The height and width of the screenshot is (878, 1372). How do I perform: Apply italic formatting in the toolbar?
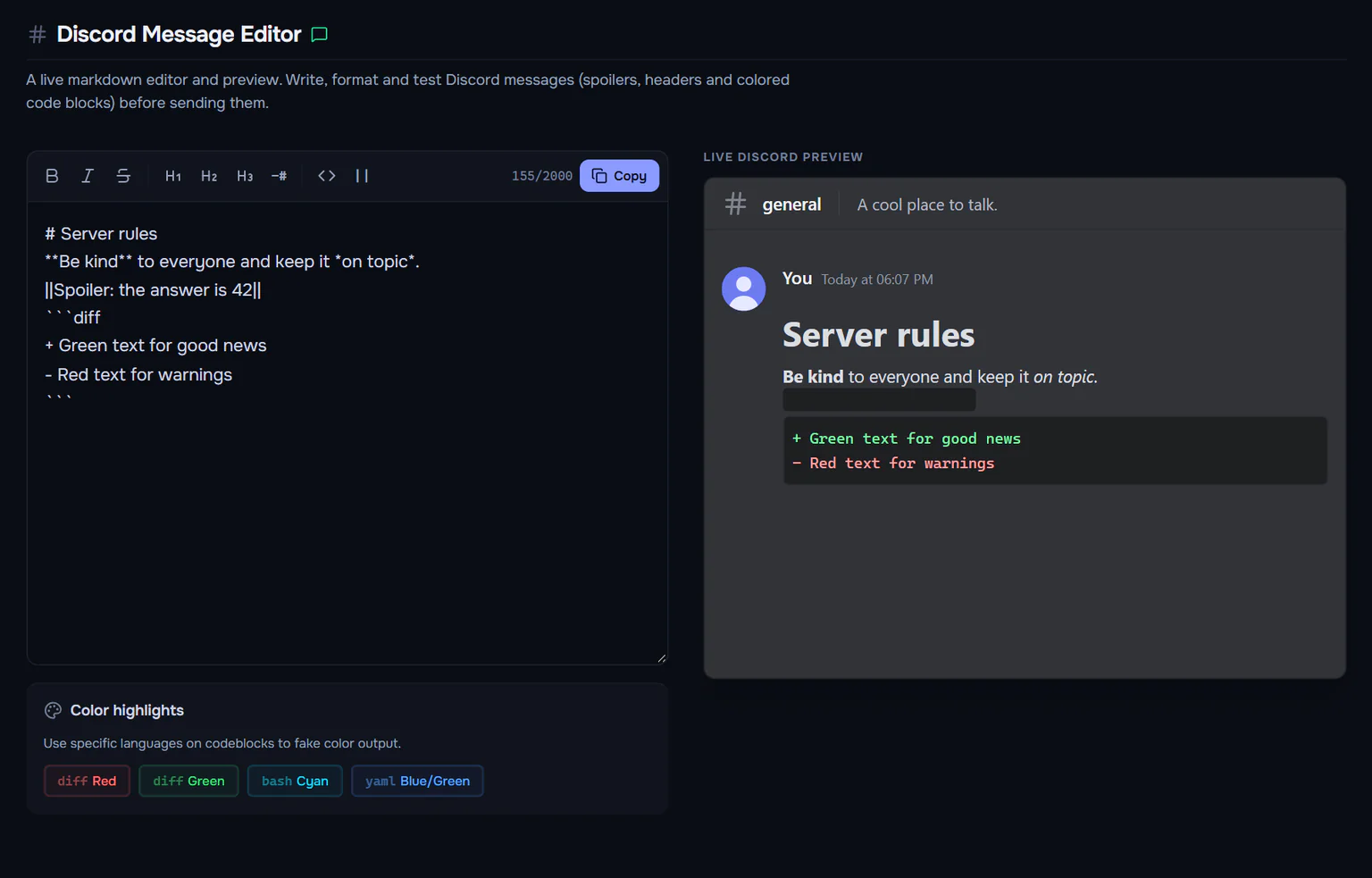click(88, 176)
